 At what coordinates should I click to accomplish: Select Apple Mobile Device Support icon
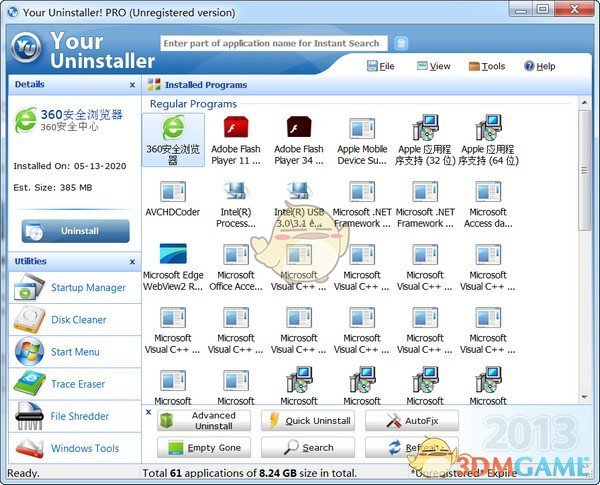coord(362,129)
